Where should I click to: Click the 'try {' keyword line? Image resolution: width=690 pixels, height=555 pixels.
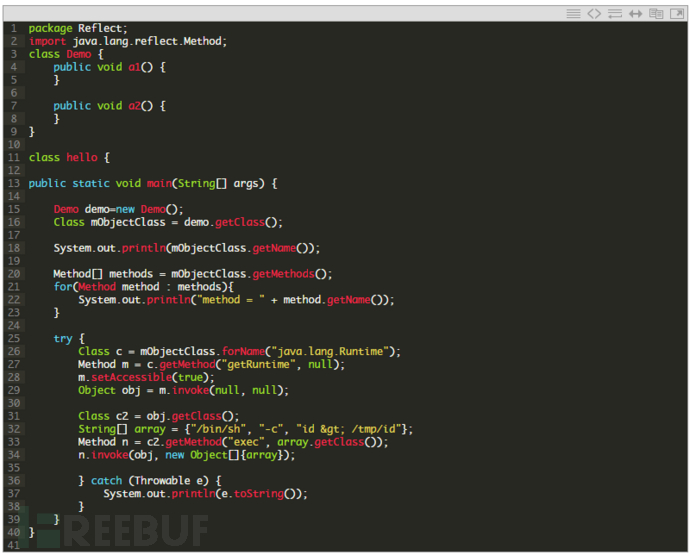(69, 338)
